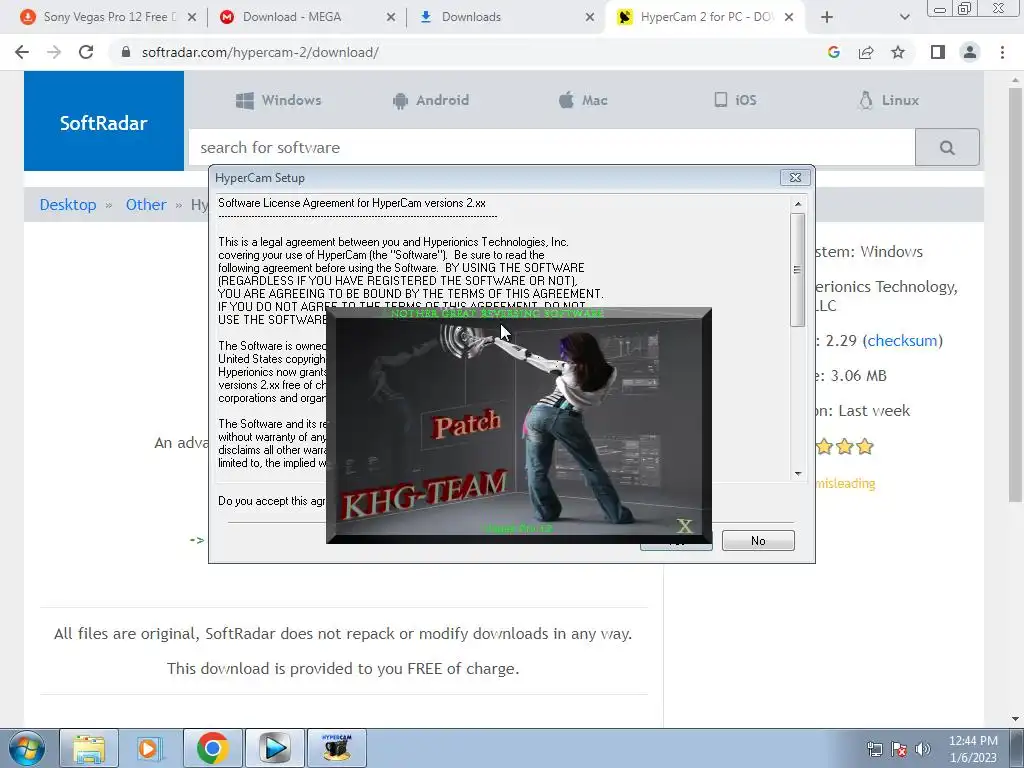Viewport: 1024px width, 768px height.
Task: Close the Download - MEGA tab
Action: 391,17
